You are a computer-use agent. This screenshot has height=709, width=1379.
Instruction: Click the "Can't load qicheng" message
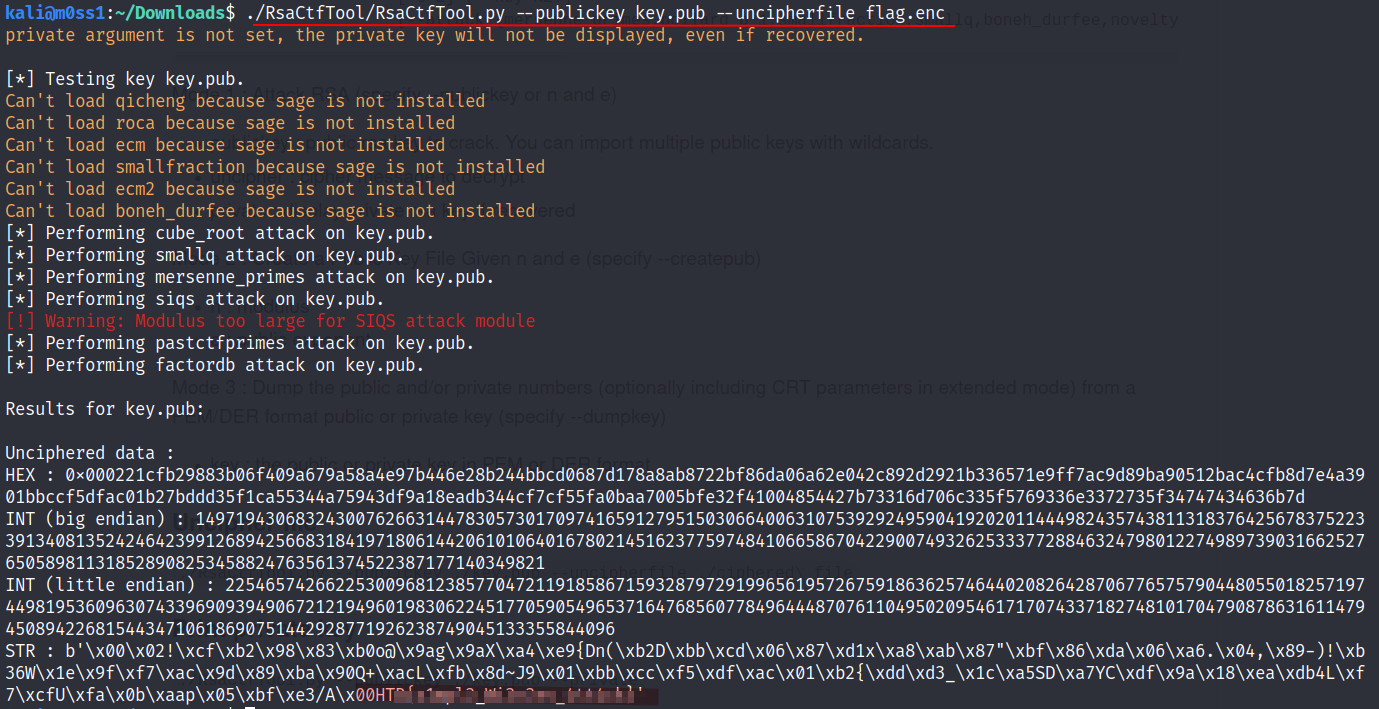coord(245,101)
